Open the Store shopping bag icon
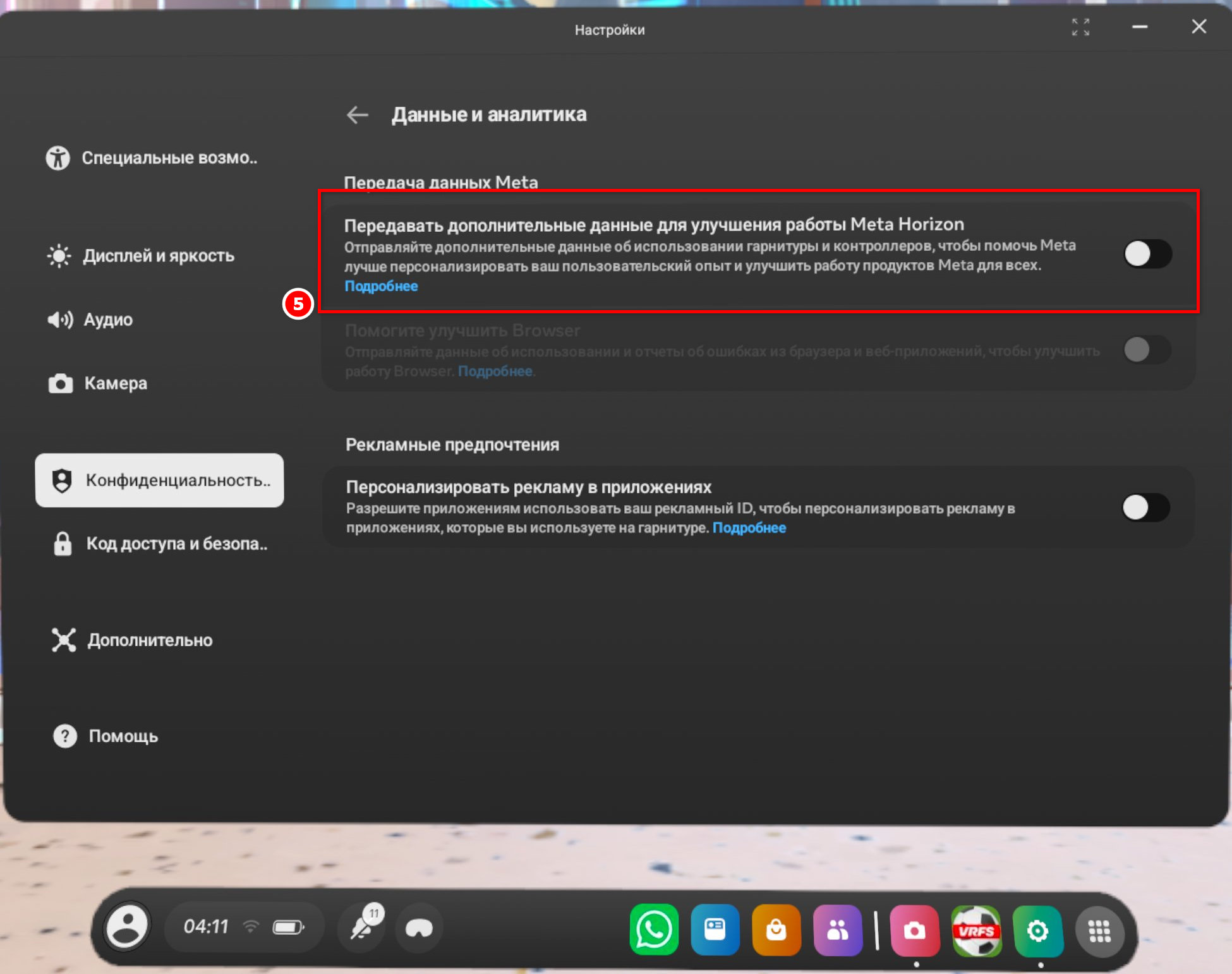 pyautogui.click(x=776, y=930)
